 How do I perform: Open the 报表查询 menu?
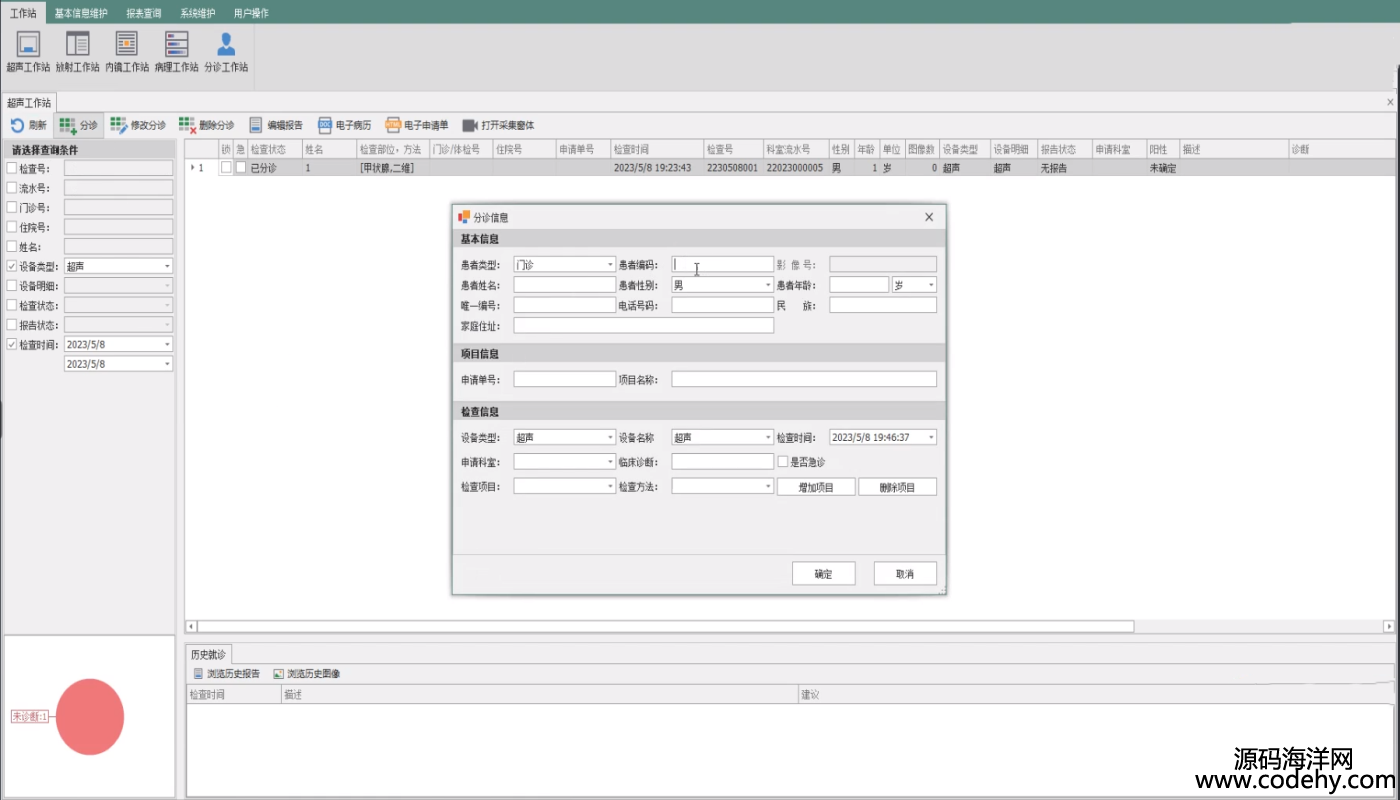[144, 13]
